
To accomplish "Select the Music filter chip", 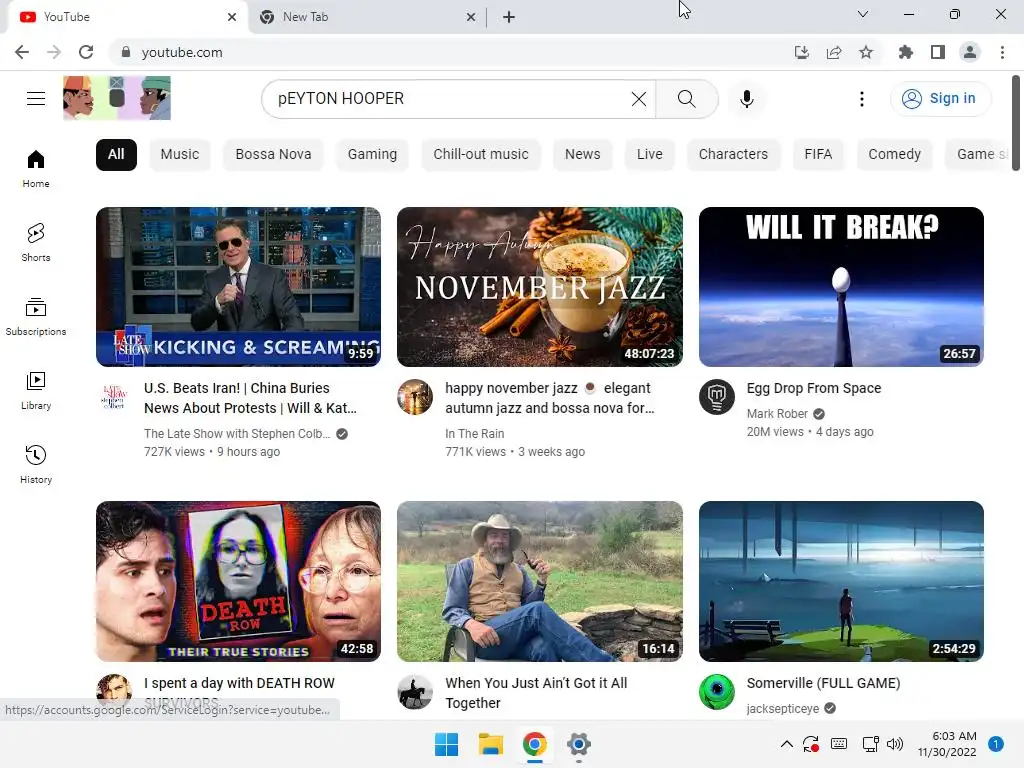I will [x=180, y=154].
